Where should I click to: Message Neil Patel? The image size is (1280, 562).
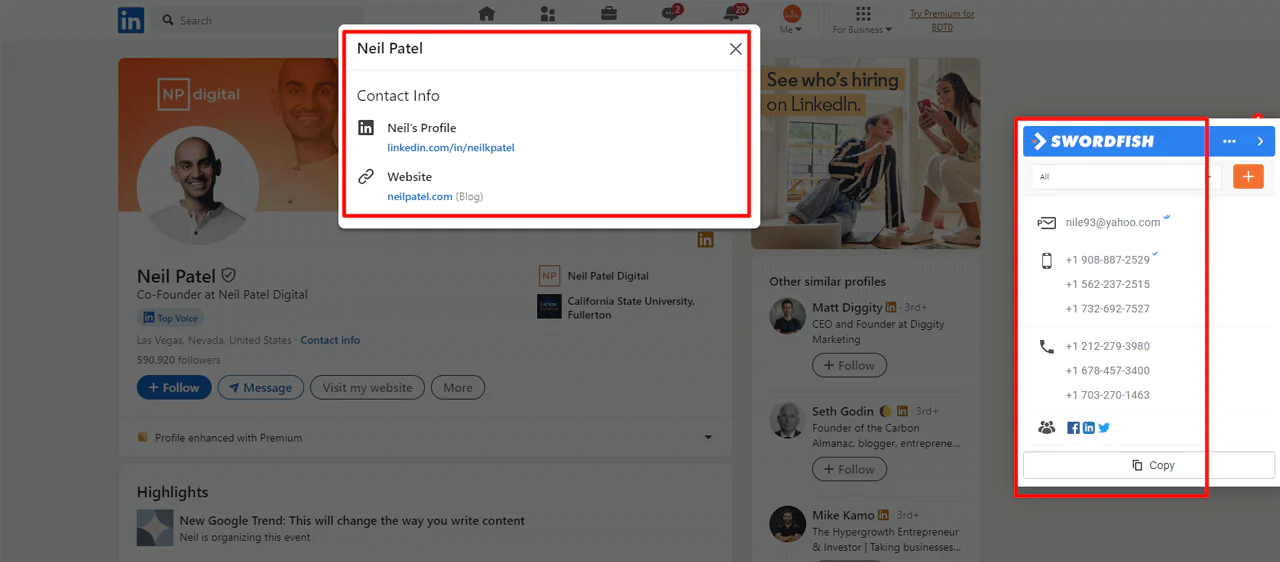261,388
